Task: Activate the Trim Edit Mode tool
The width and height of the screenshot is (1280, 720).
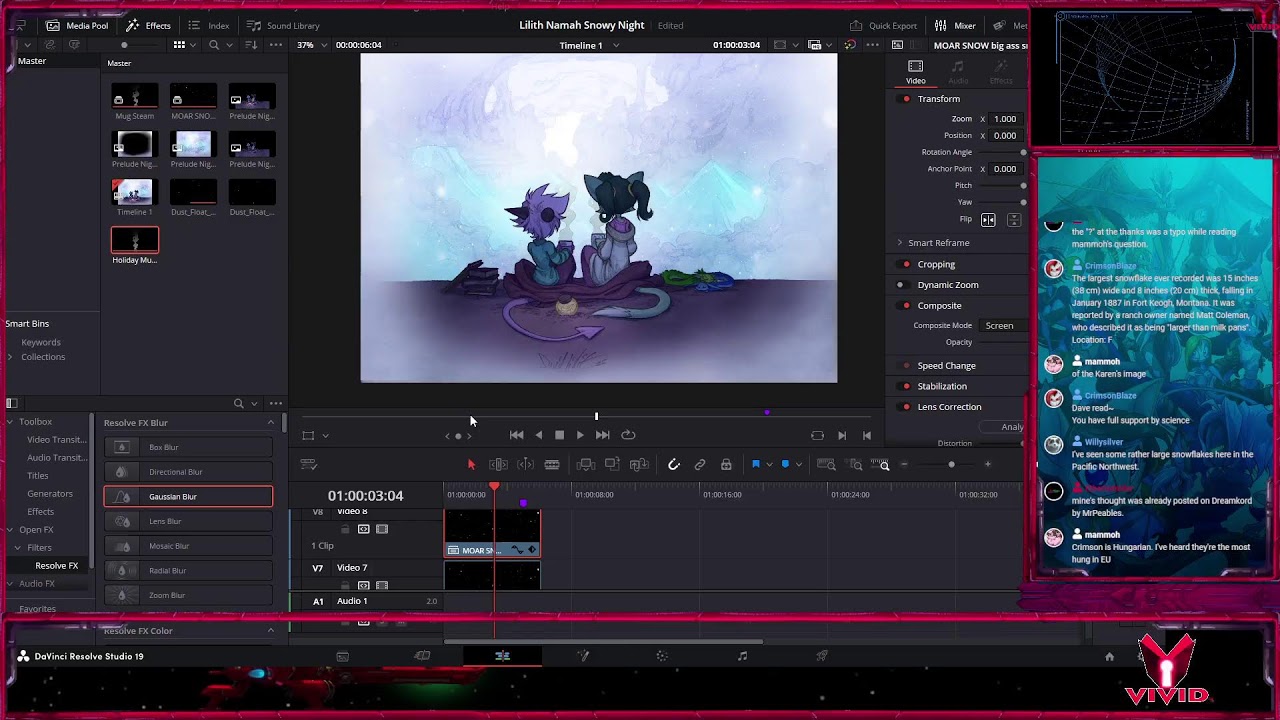Action: [x=498, y=464]
